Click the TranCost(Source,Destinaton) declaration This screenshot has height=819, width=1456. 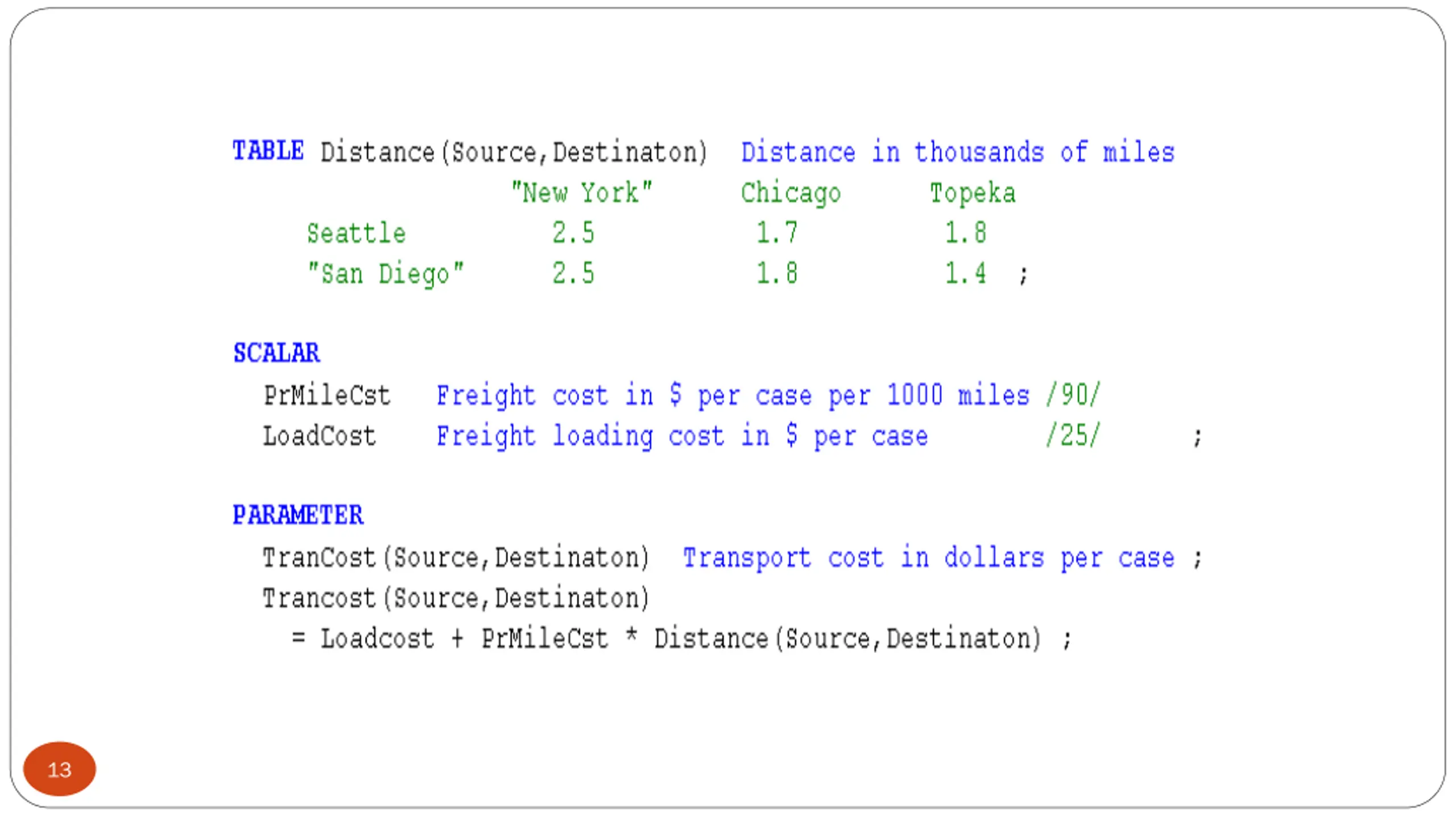pyautogui.click(x=456, y=557)
